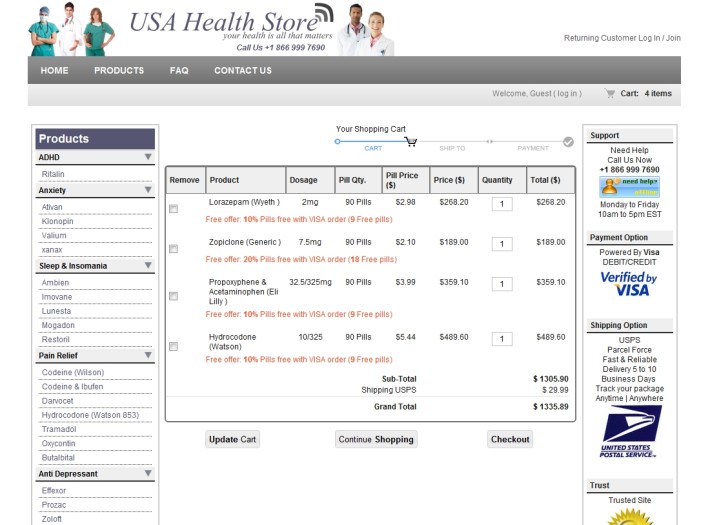This screenshot has width=710, height=525.
Task: Click the payment checkmark step icon
Action: (x=568, y=142)
